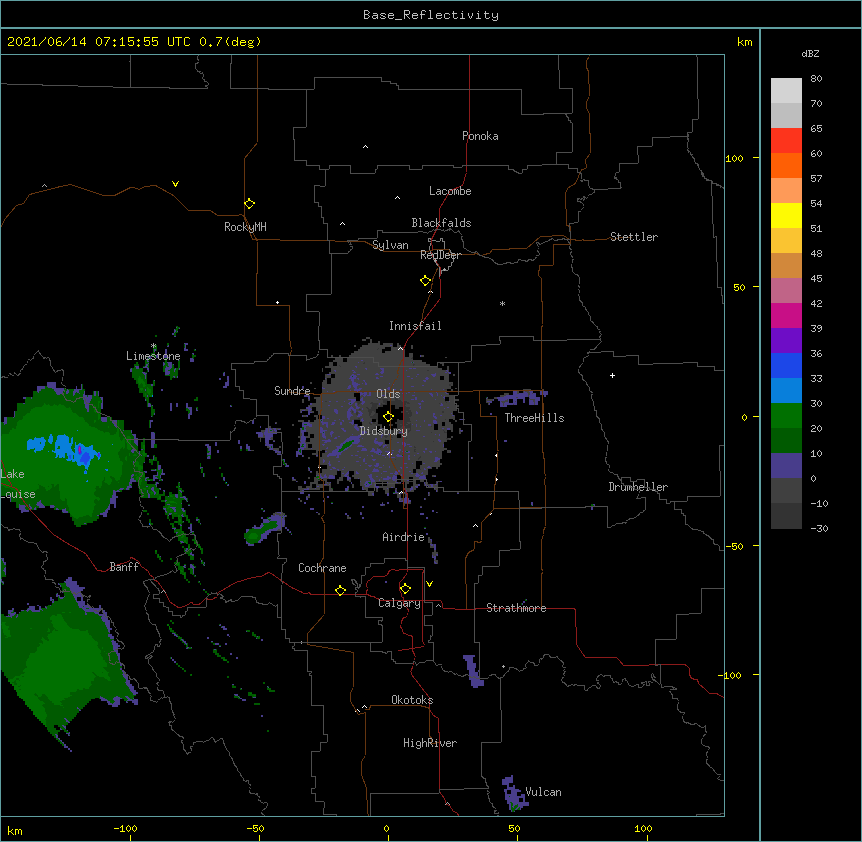Click the yellow diamond marker near RockyMH

pyautogui.click(x=249, y=204)
